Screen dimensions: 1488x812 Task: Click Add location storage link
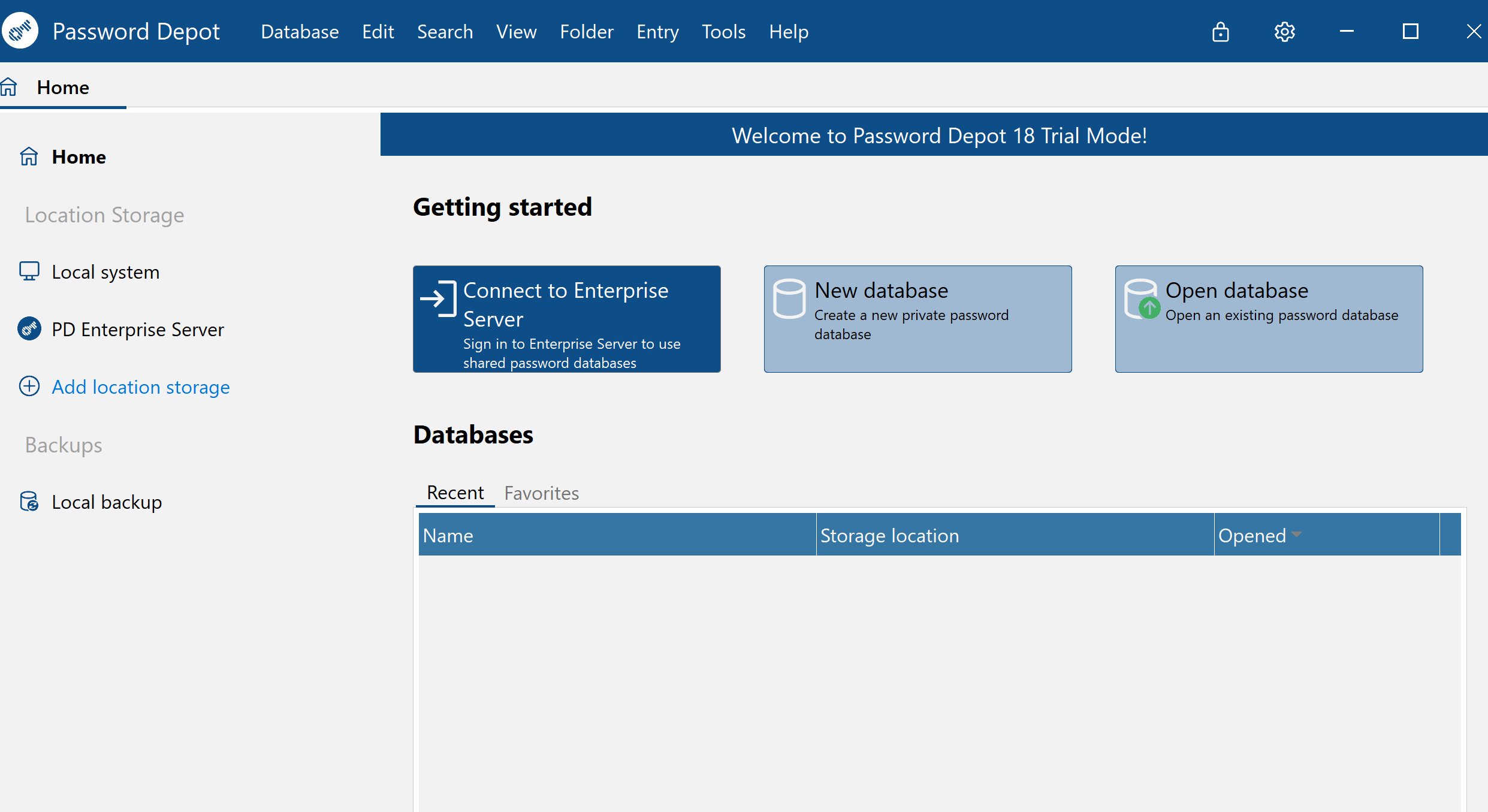[141, 387]
